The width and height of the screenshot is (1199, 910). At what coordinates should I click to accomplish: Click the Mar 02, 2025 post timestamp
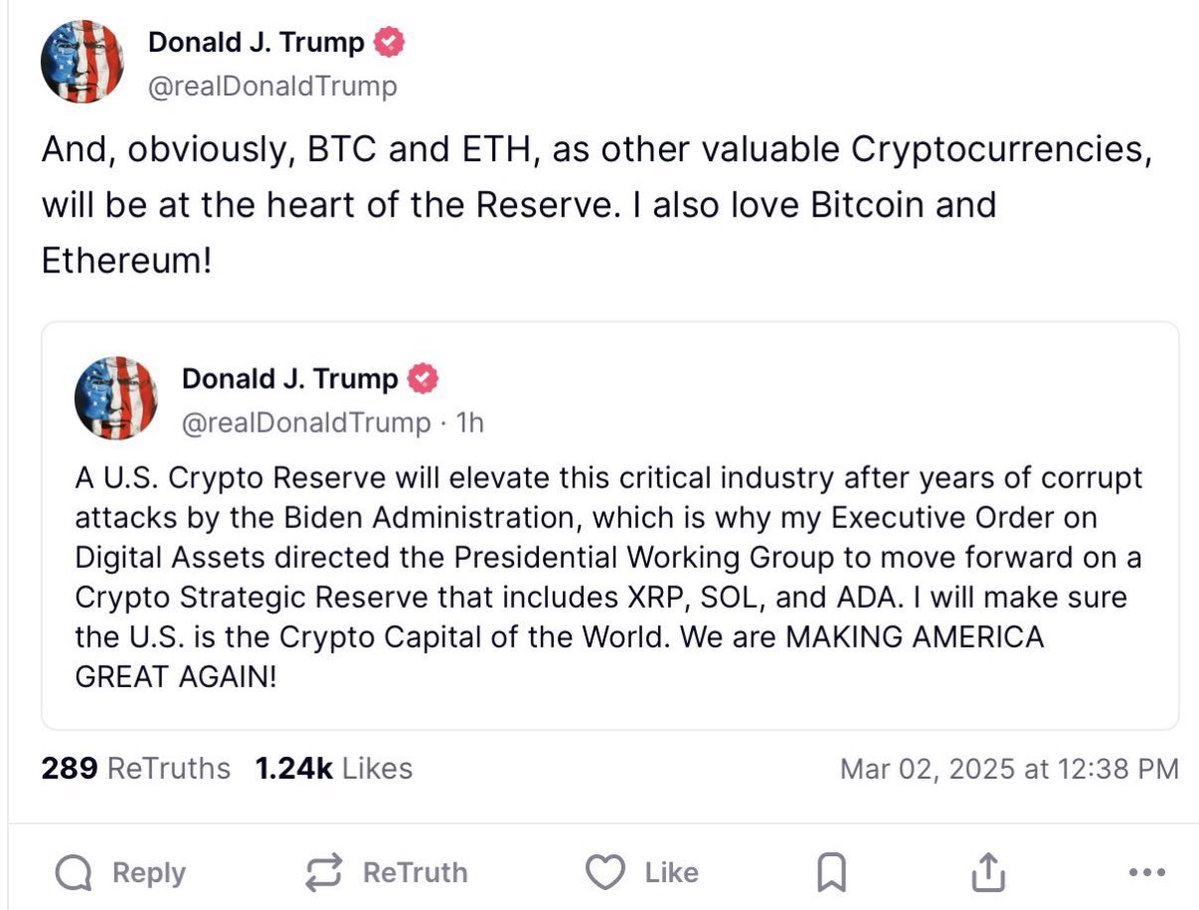click(1009, 769)
